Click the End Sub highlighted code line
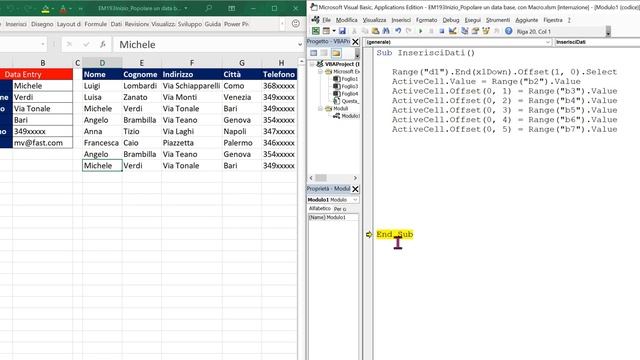The width and height of the screenshot is (640, 360). click(x=395, y=234)
